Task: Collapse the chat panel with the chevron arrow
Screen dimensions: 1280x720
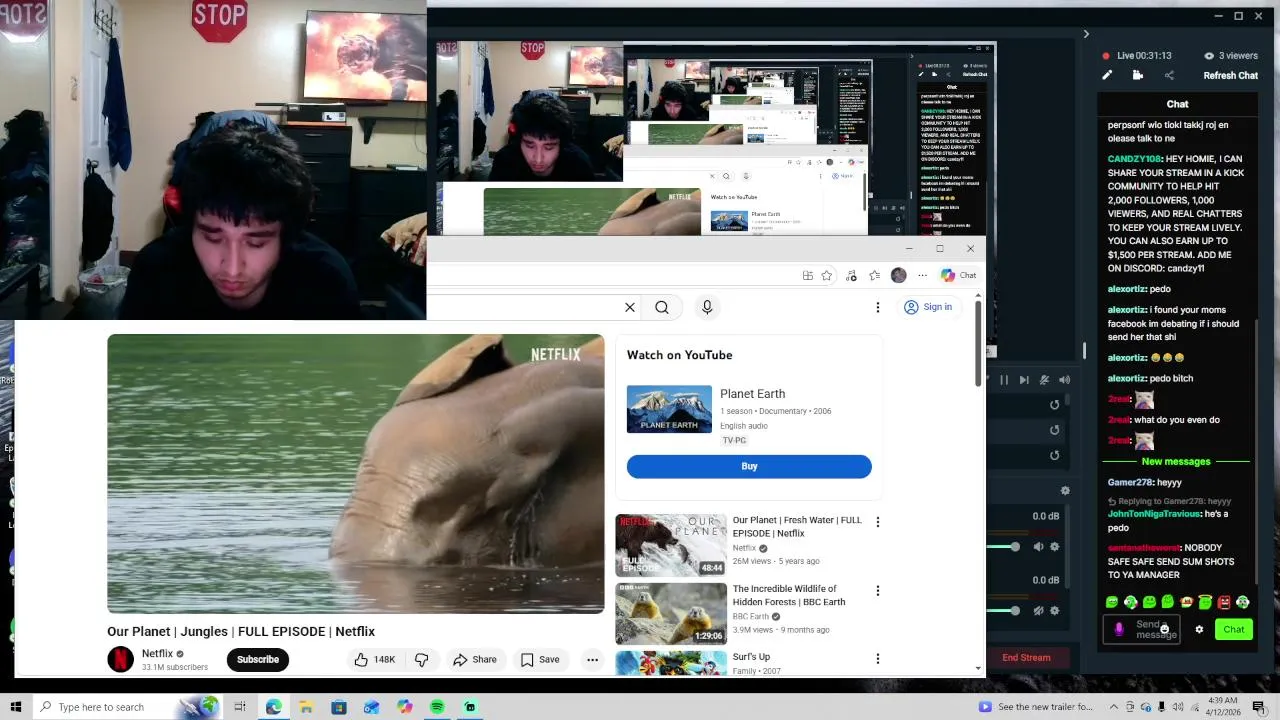Action: pyautogui.click(x=1086, y=34)
